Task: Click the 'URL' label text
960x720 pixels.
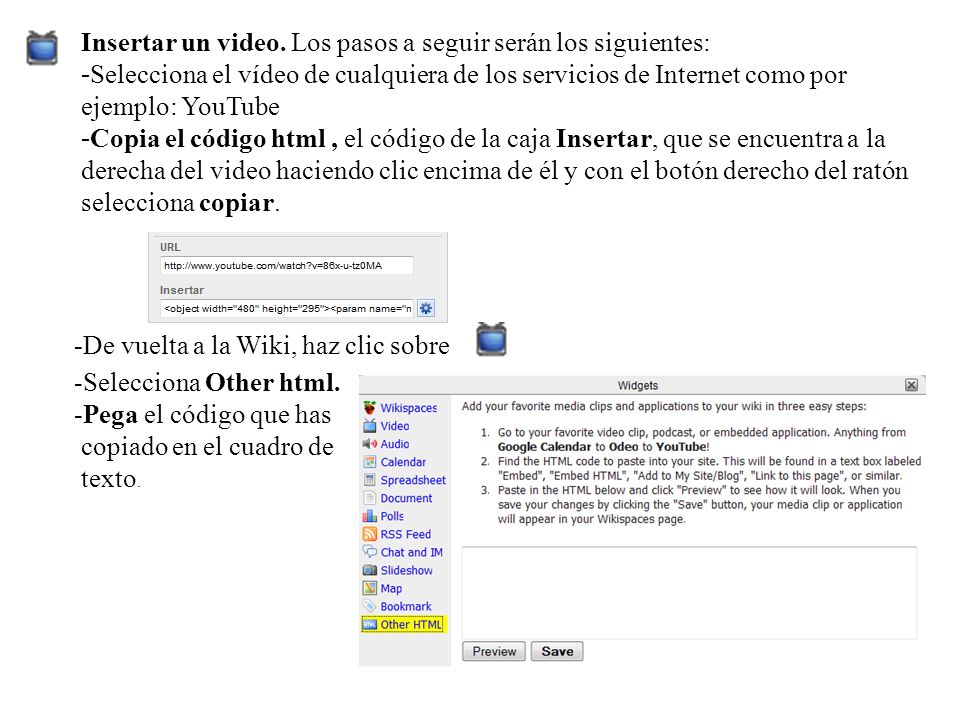Action: [170, 247]
